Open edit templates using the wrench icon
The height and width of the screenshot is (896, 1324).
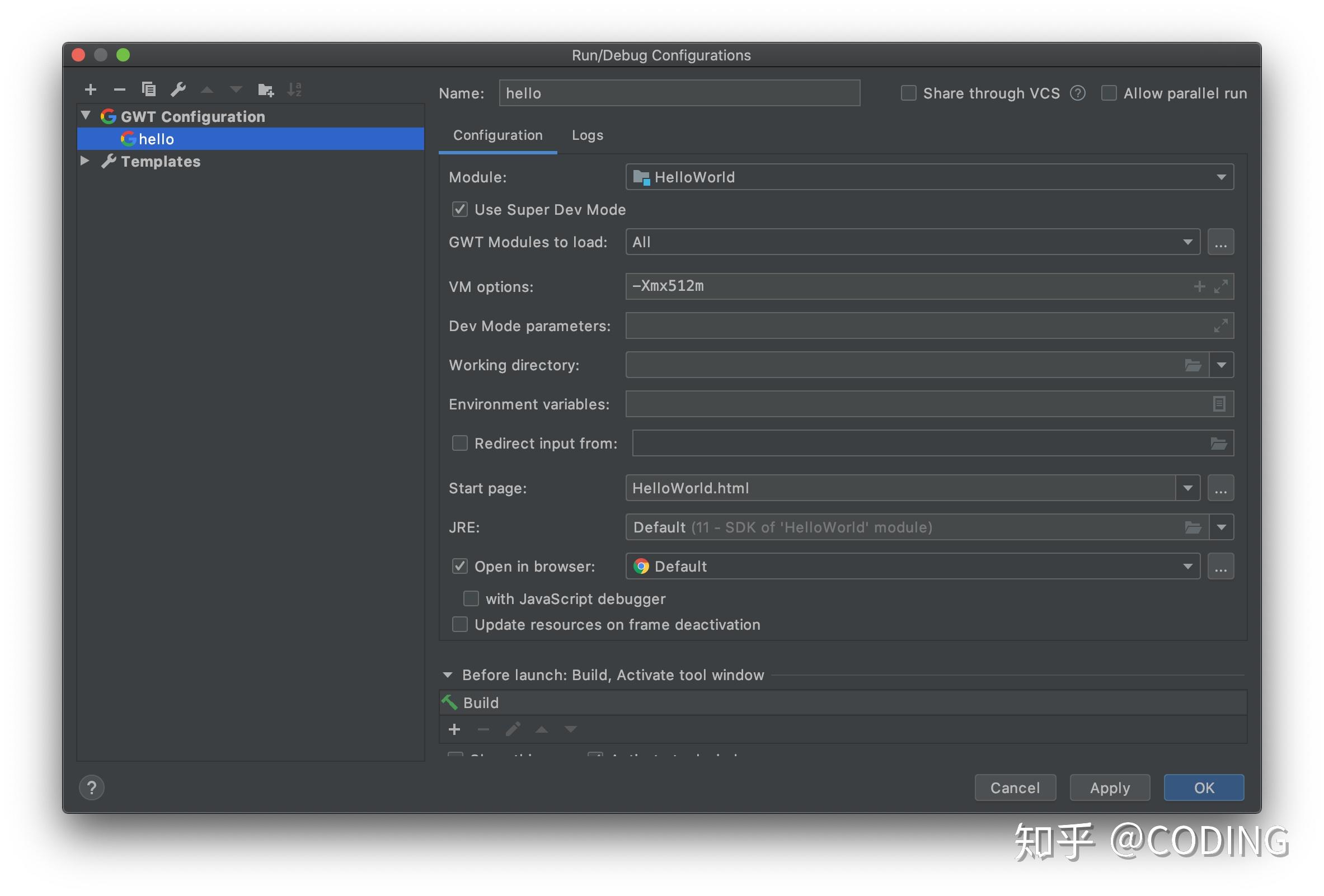pos(179,89)
